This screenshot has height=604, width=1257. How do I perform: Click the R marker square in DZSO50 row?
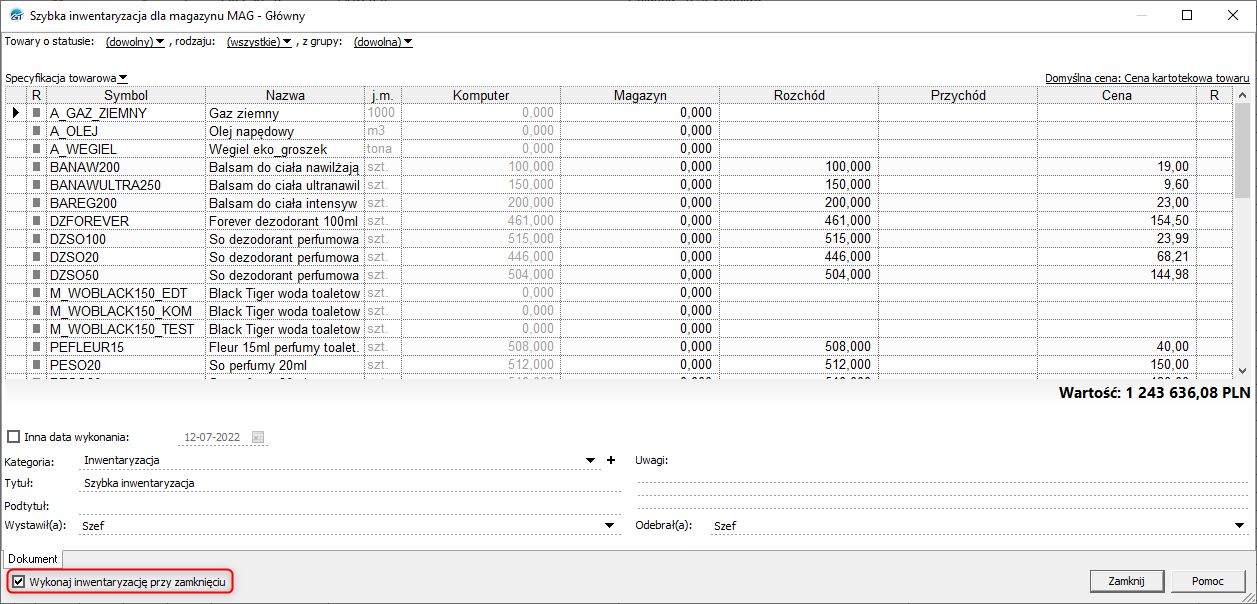37,275
